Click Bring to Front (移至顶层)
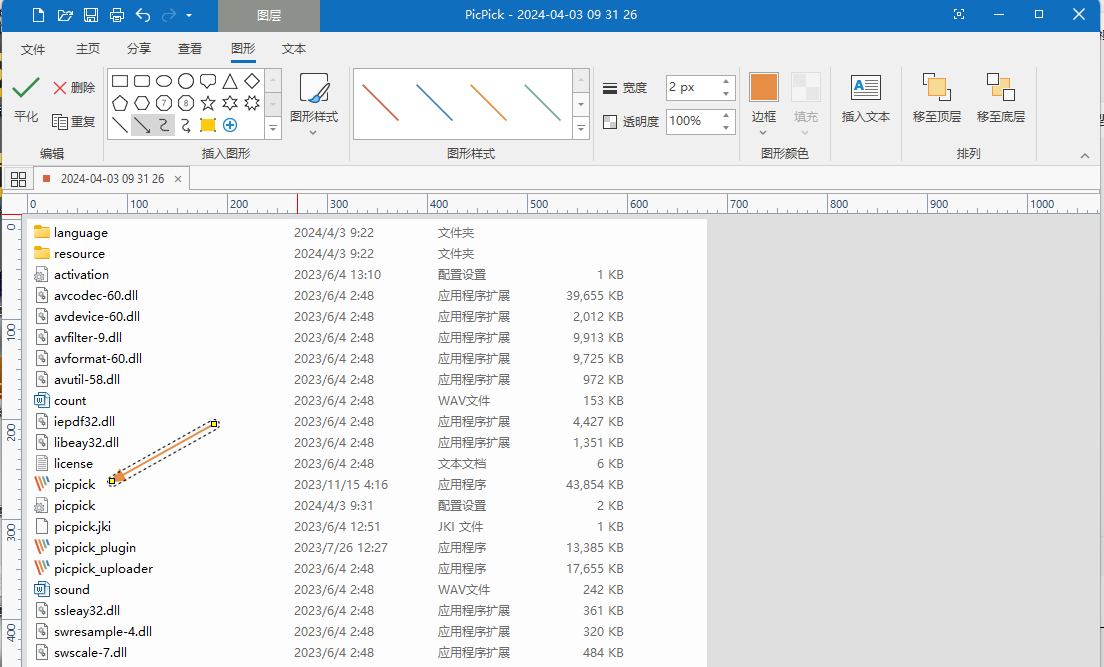 936,99
